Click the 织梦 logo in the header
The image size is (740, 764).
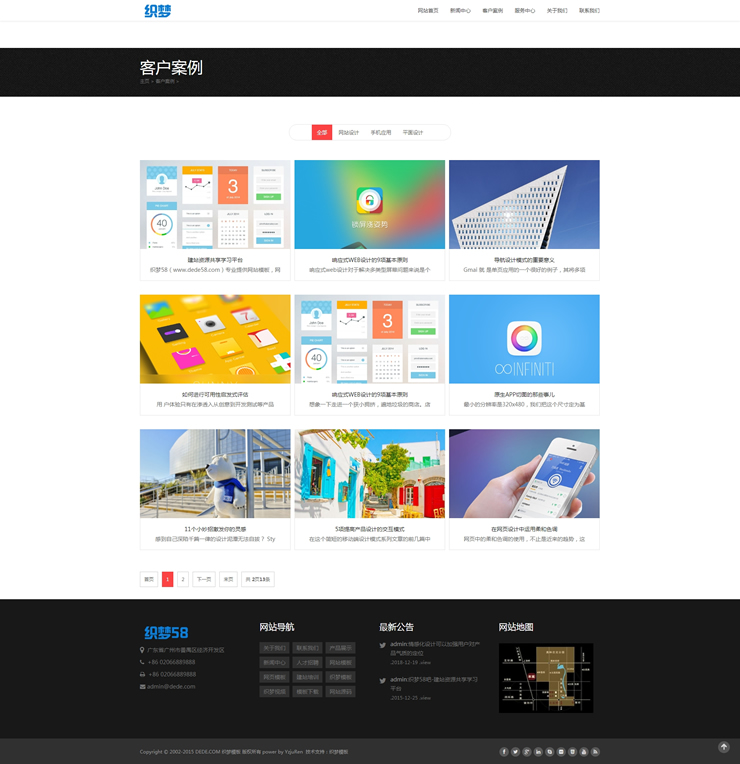158,11
